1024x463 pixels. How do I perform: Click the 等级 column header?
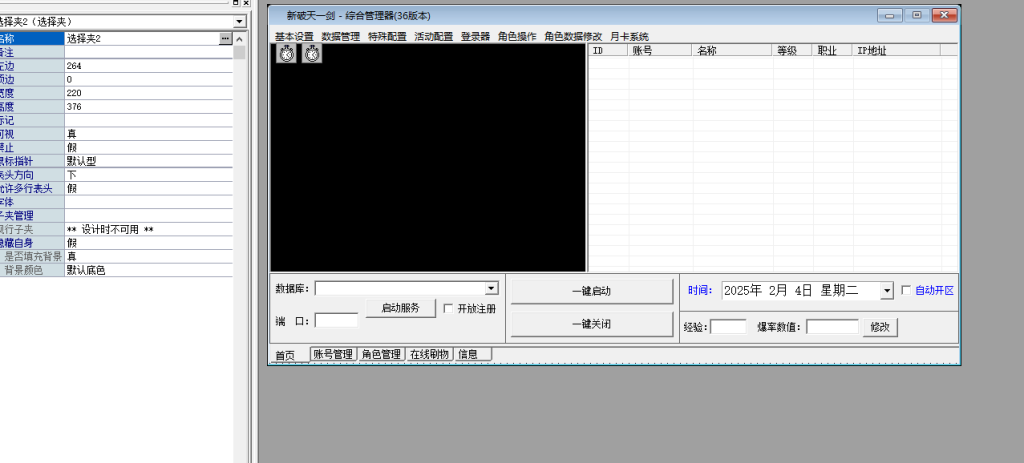pyautogui.click(x=793, y=50)
